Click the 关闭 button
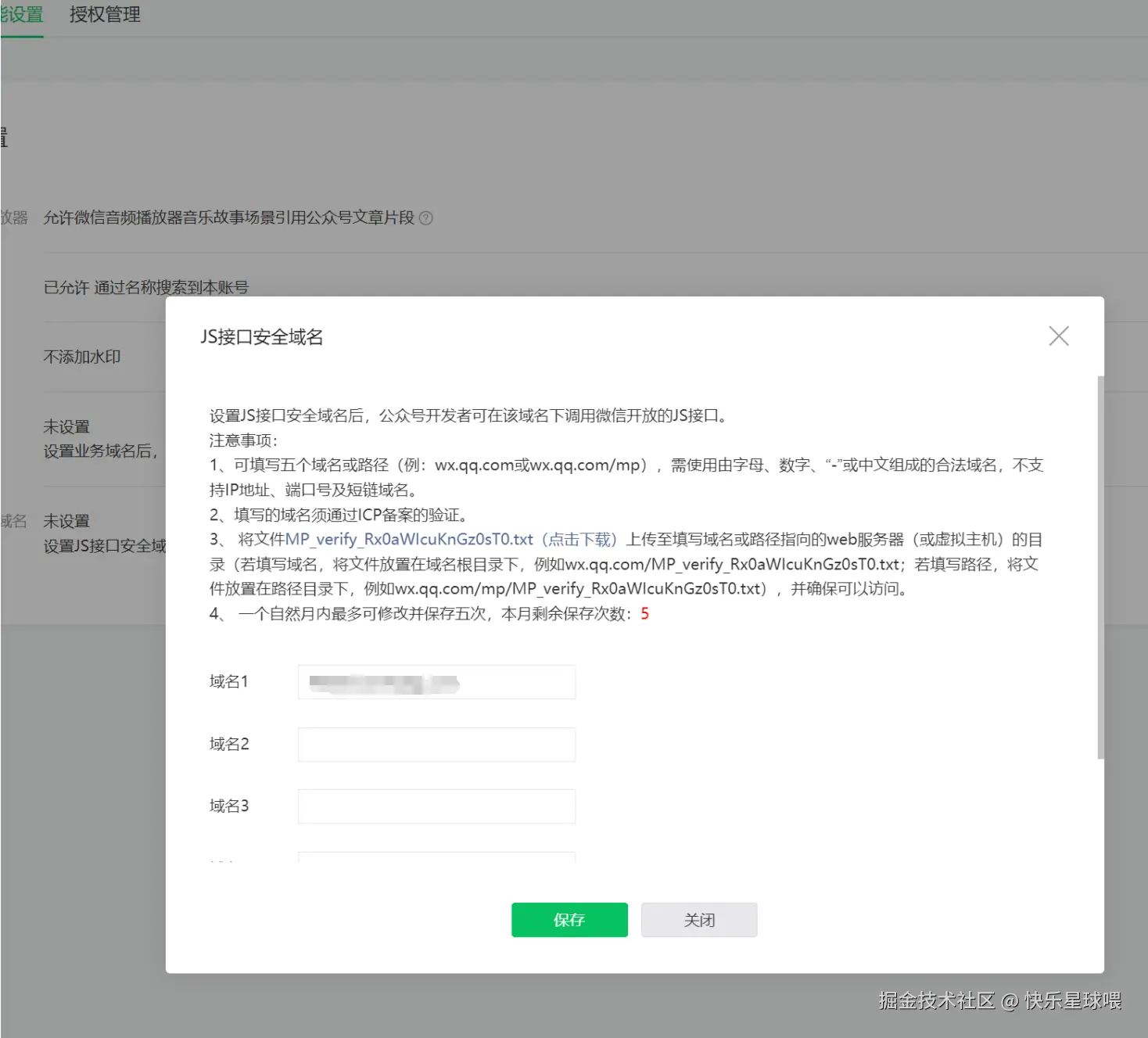The height and width of the screenshot is (1038, 1148). (x=698, y=920)
